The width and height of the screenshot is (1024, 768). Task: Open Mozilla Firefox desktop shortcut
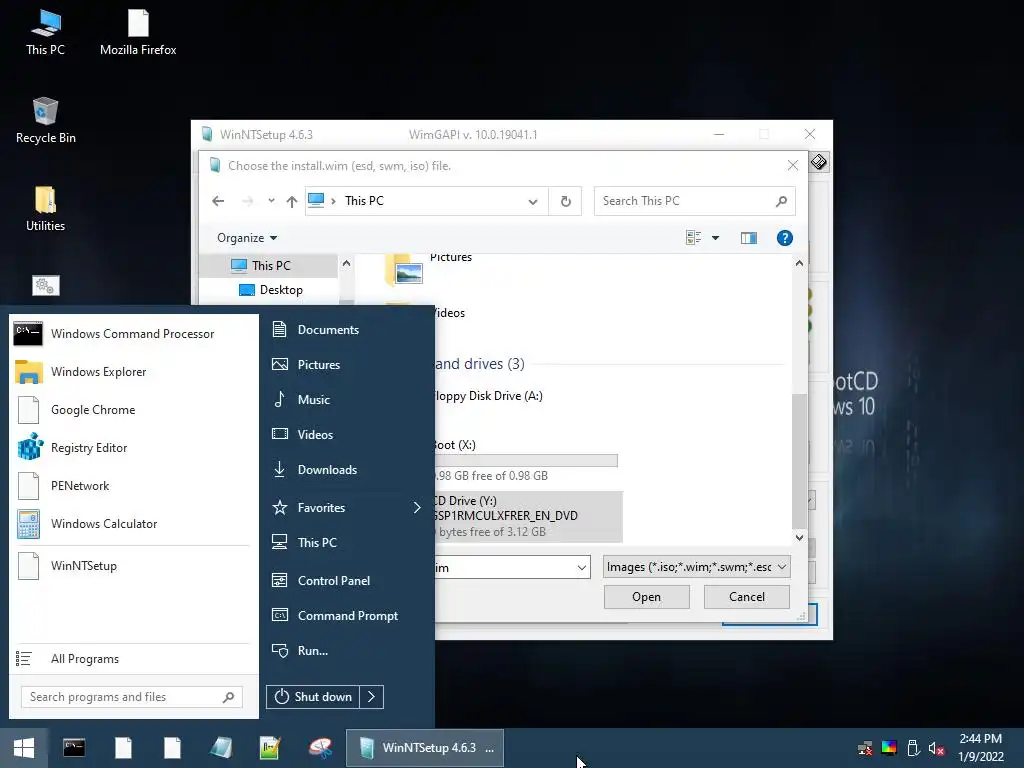coord(138,33)
